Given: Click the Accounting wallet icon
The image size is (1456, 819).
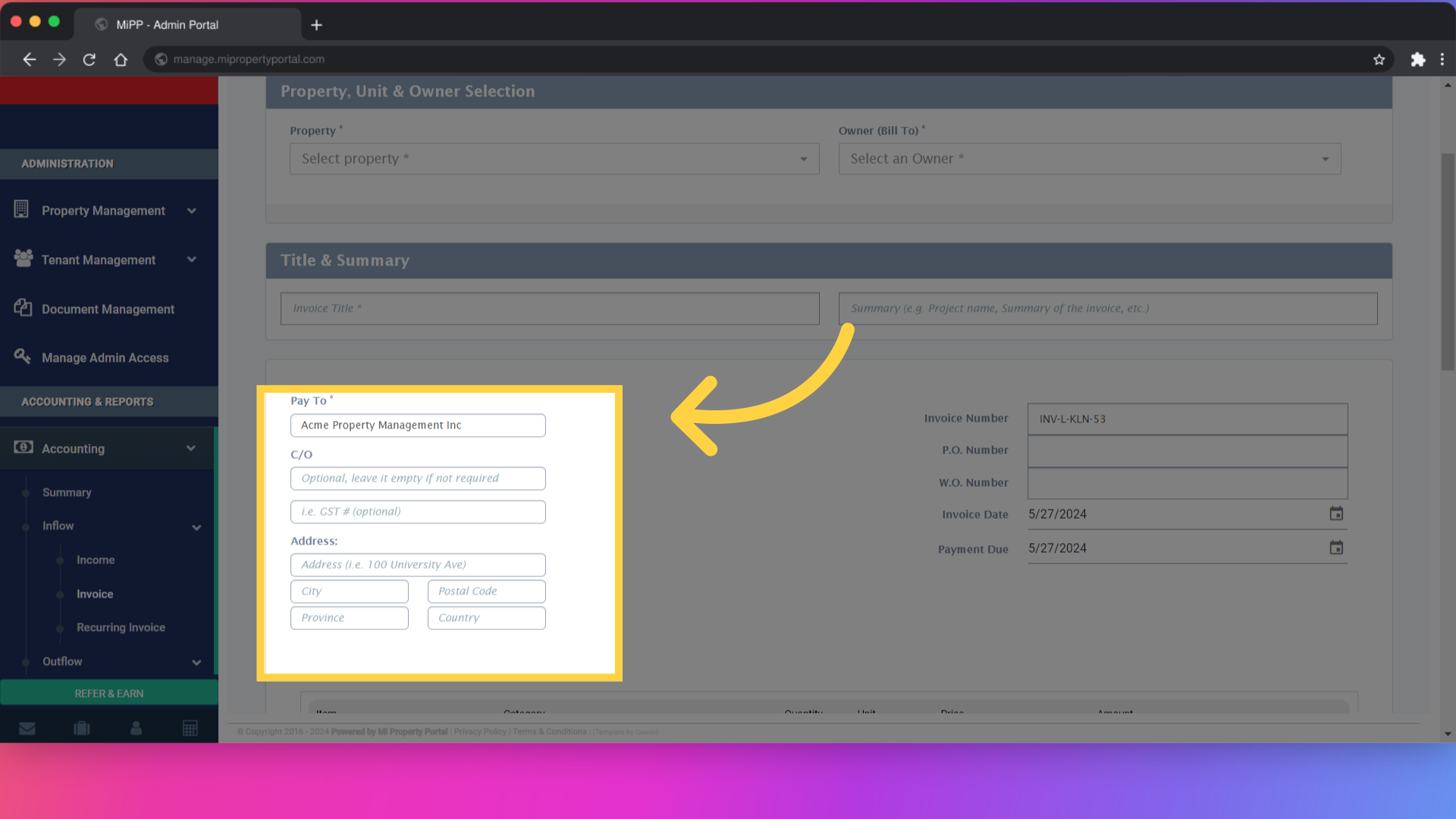Looking at the screenshot, I should pos(22,448).
